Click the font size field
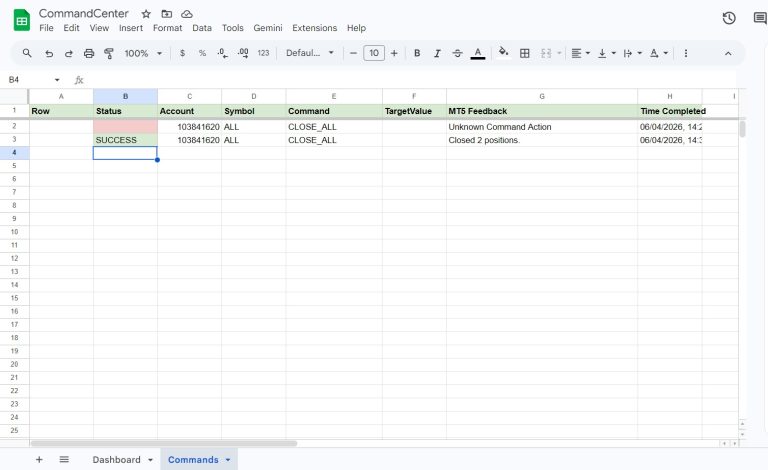Image resolution: width=768 pixels, height=470 pixels. [x=374, y=53]
